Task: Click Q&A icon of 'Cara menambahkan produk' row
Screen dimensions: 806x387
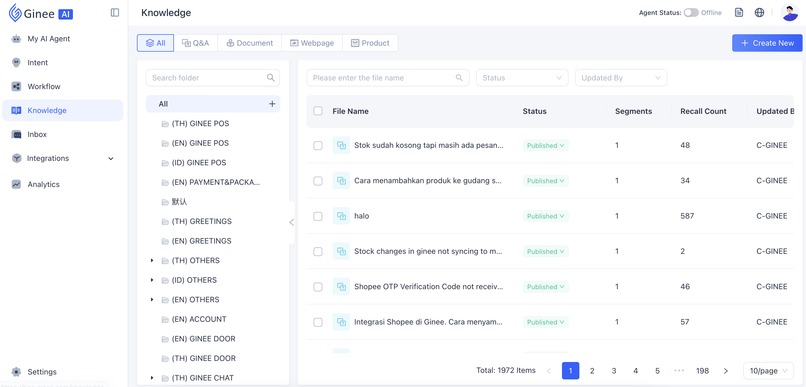Action: 341,181
